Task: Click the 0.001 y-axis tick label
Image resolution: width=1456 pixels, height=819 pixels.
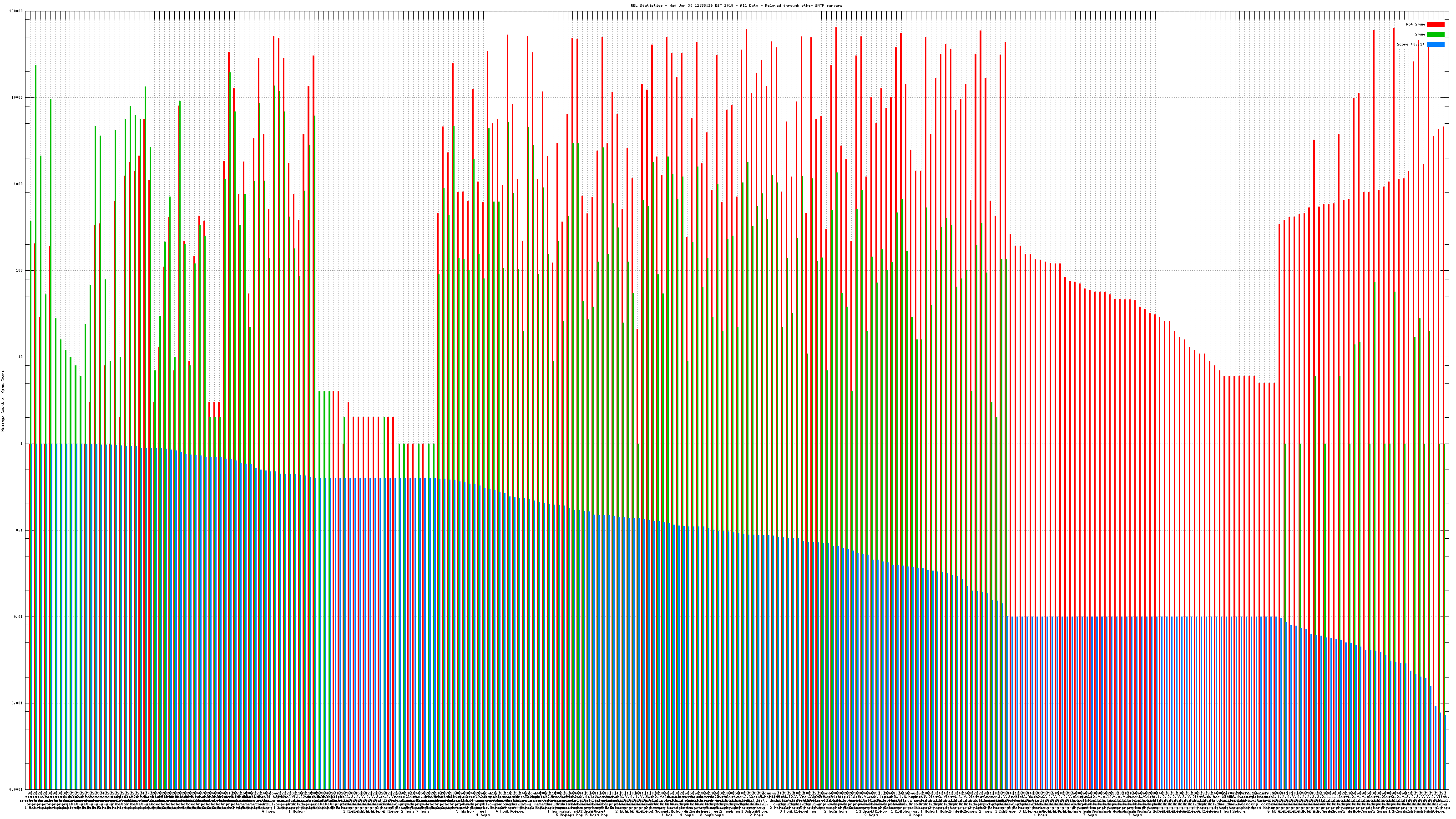Action: [x=18, y=703]
